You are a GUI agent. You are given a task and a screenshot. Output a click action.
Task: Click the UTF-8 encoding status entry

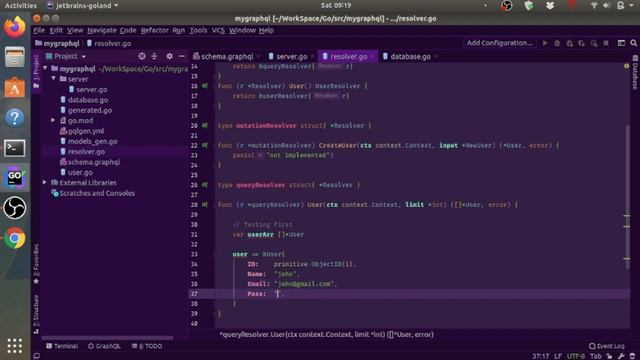(x=576, y=356)
